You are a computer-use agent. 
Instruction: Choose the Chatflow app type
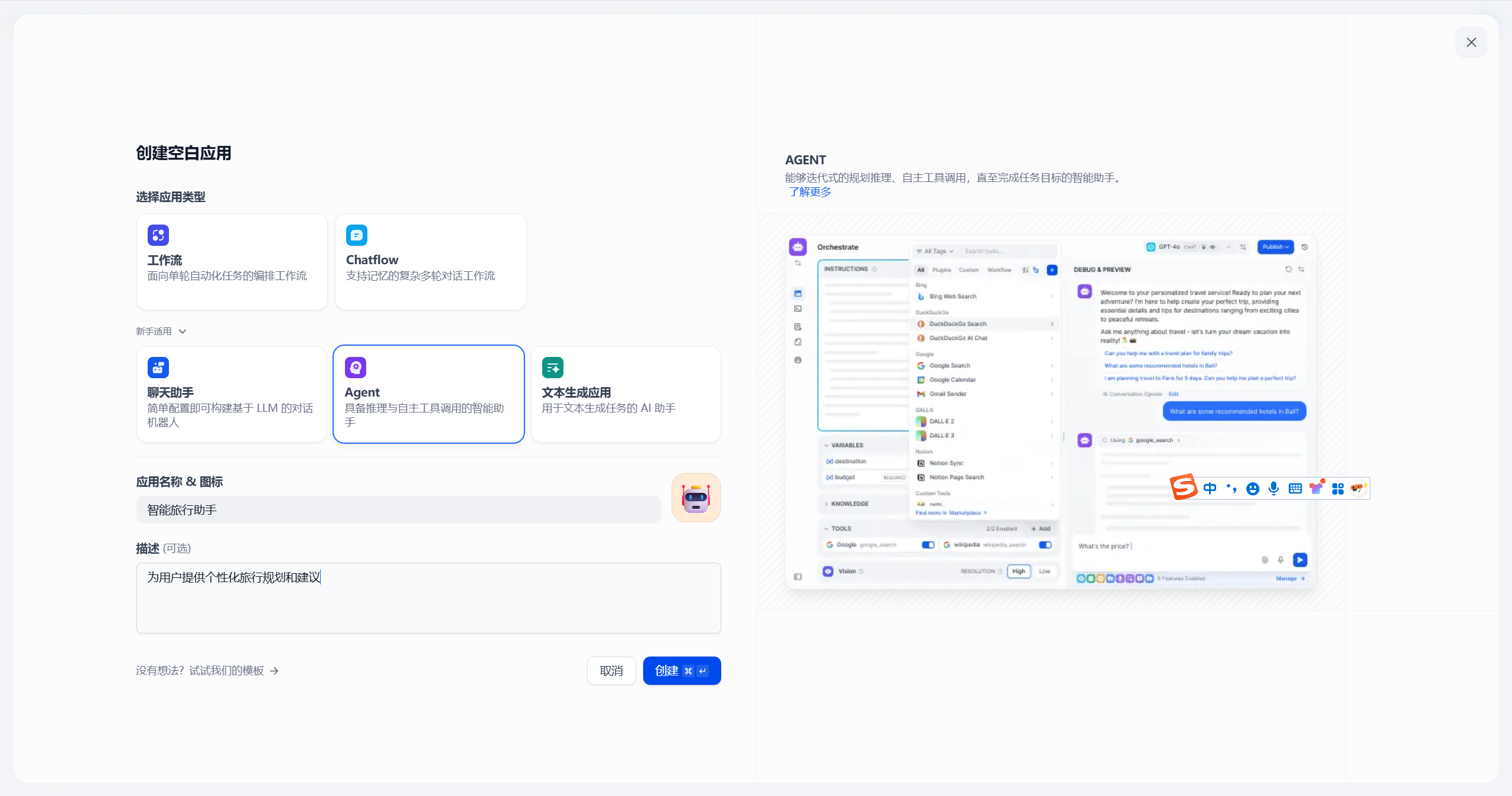430,262
